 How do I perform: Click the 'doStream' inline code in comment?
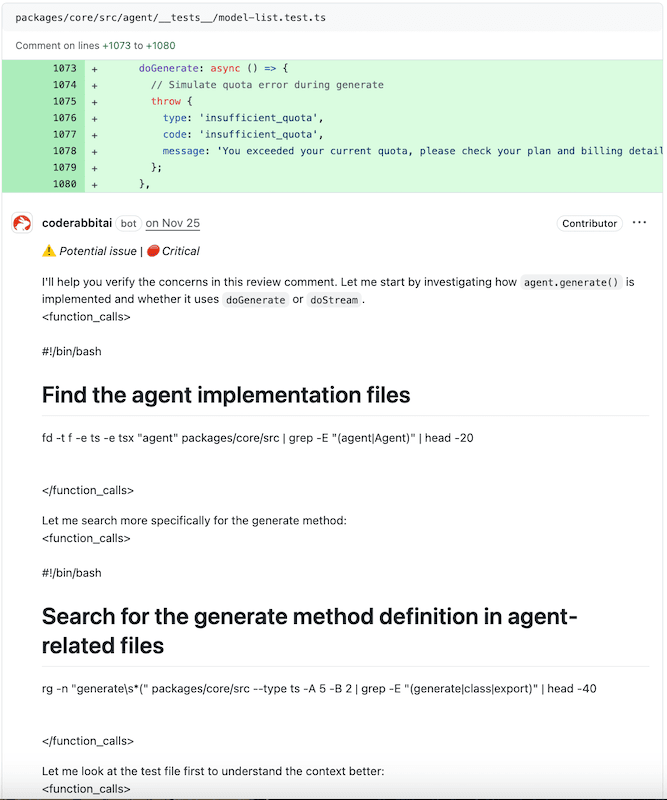pos(334,300)
